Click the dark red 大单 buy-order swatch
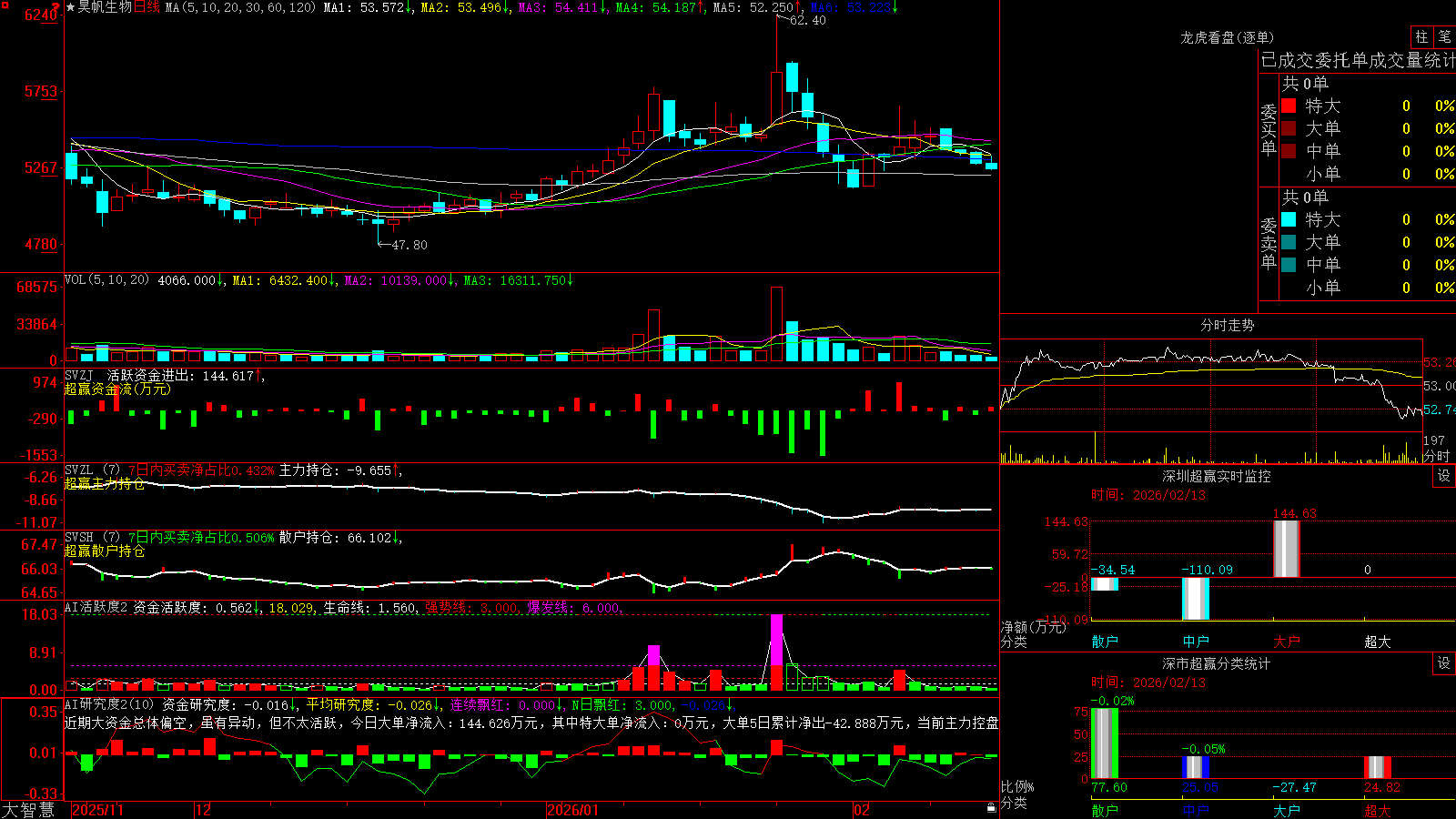The image size is (1456, 819). [x=1289, y=128]
